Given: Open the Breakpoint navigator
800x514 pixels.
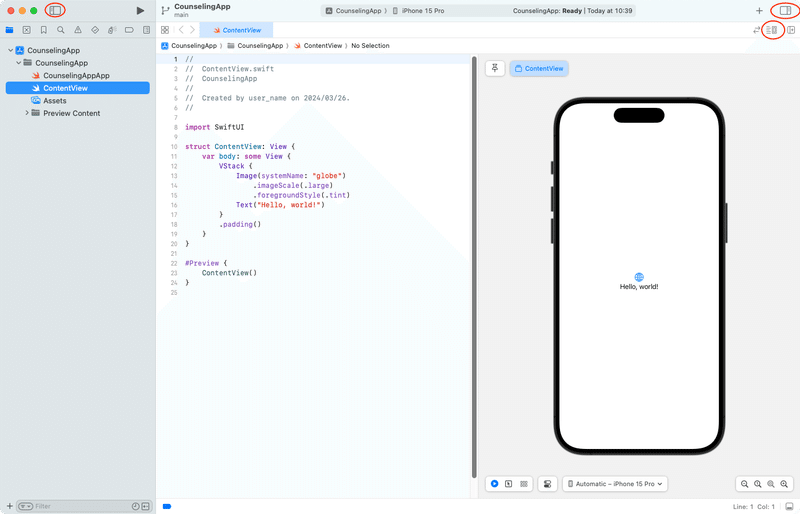Looking at the screenshot, I should tap(129, 30).
